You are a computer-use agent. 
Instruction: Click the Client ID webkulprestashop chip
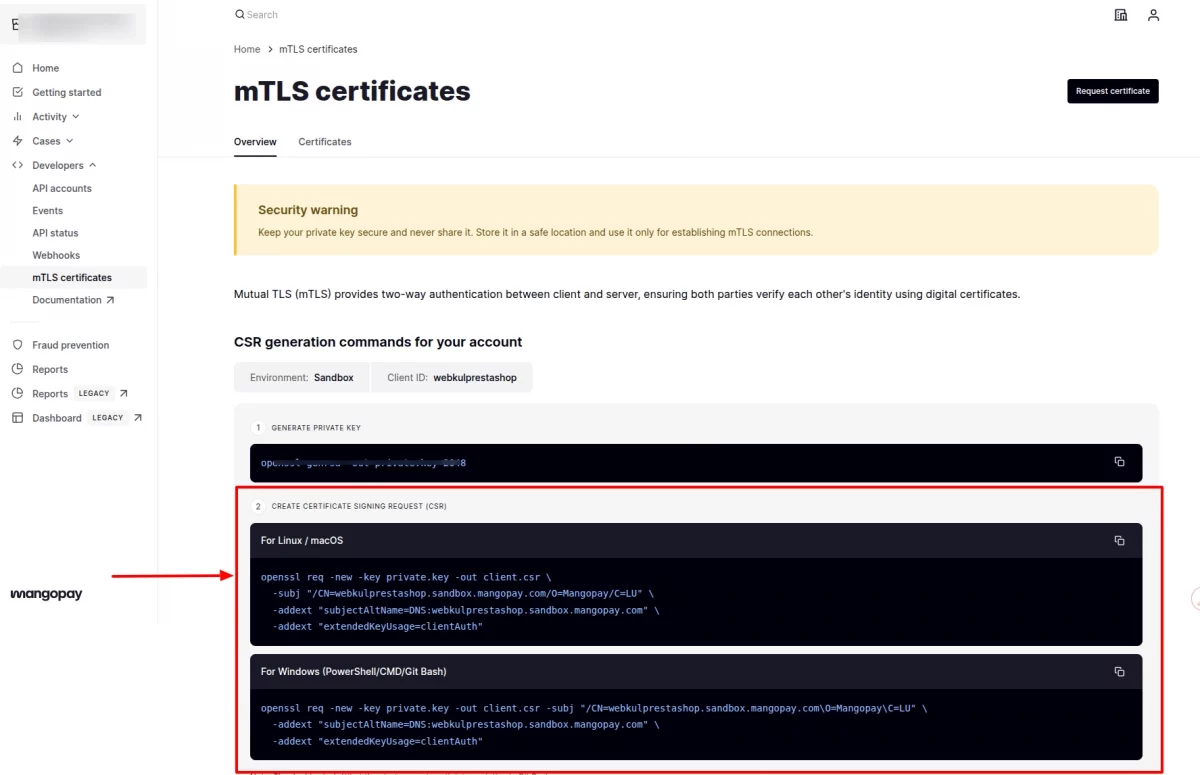pyautogui.click(x=452, y=378)
